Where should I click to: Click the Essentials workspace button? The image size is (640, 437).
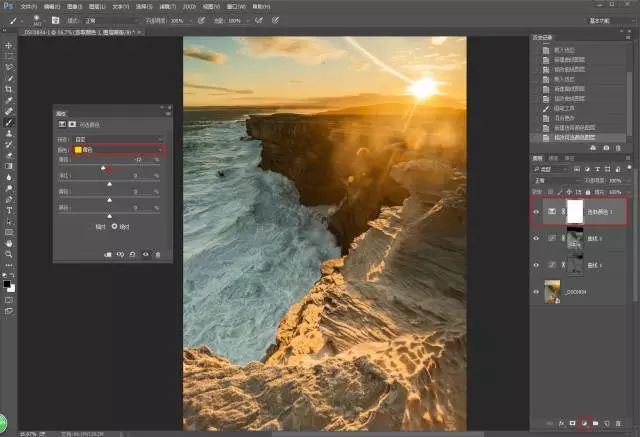coord(600,19)
